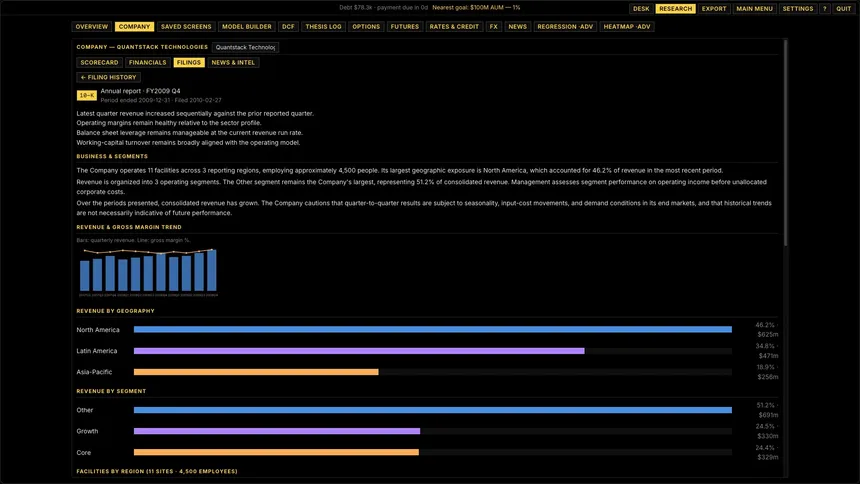
Task: Open the HEATMAP ADV tab
Action: click(626, 26)
